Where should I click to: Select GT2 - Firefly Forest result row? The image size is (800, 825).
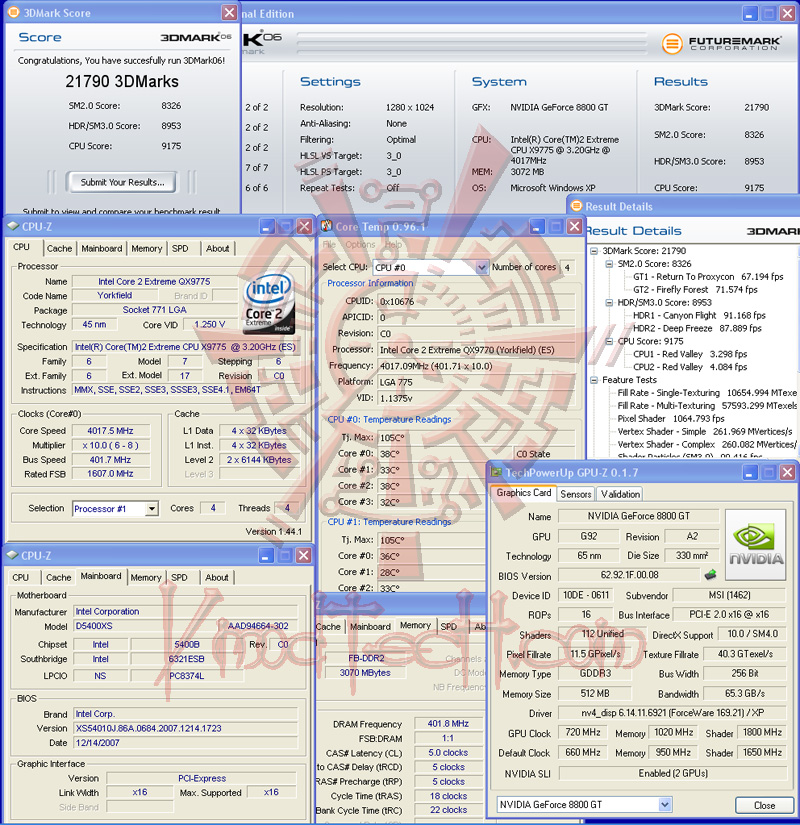coord(695,289)
